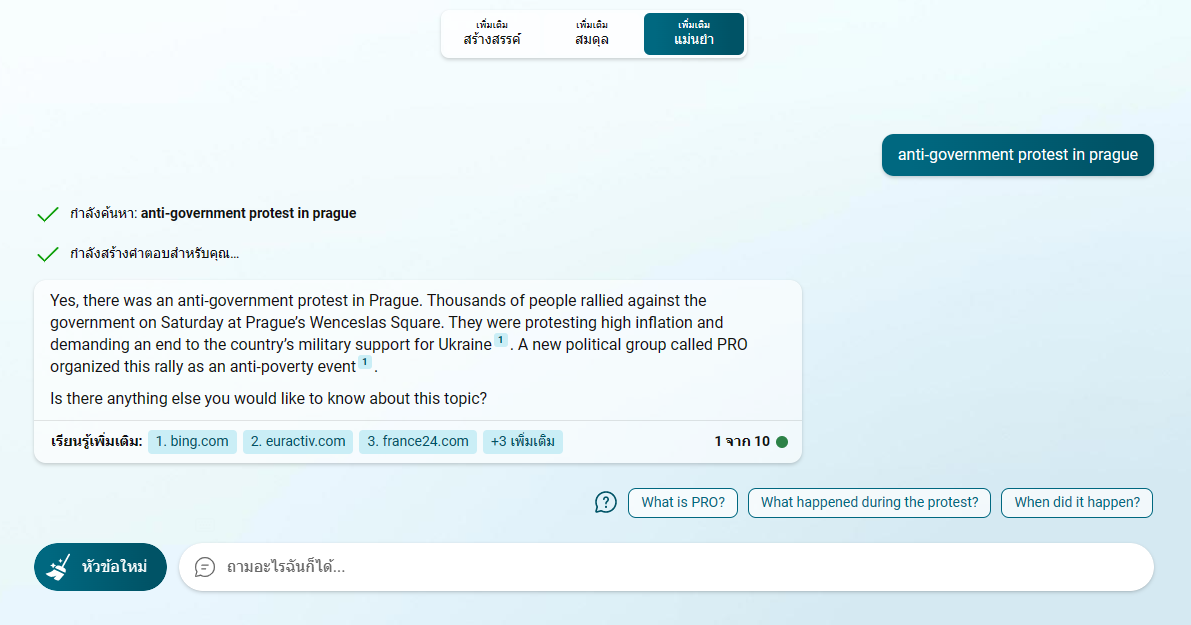This screenshot has height=625, width=1191.
Task: Click the 'anti-government protest in prague' message bubble
Action: (1017, 155)
